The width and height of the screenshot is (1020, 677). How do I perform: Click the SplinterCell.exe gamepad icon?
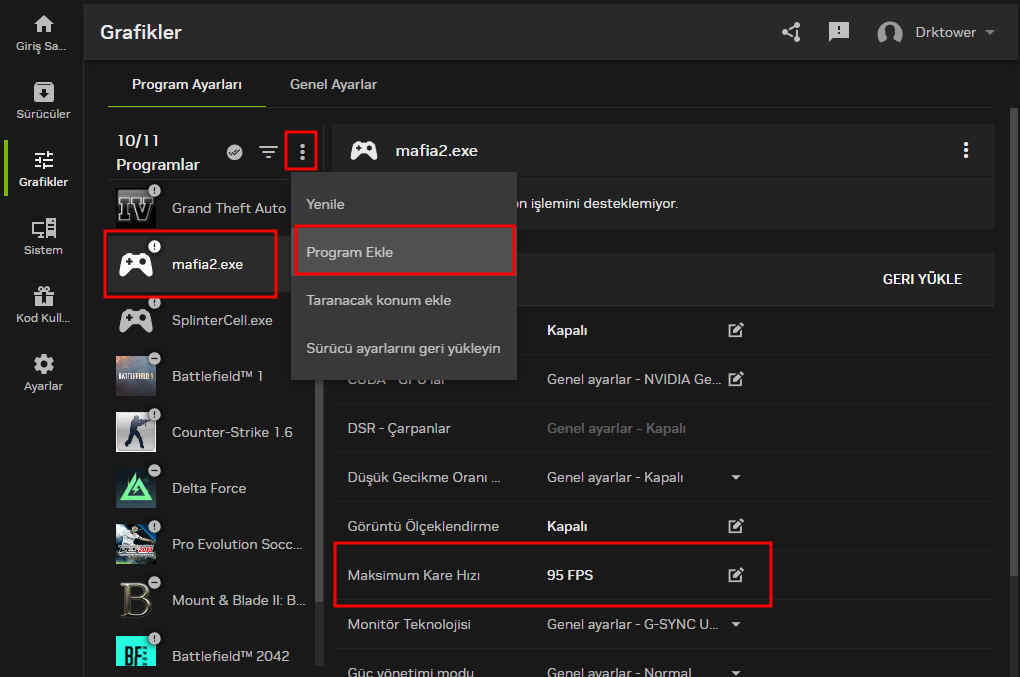136,321
